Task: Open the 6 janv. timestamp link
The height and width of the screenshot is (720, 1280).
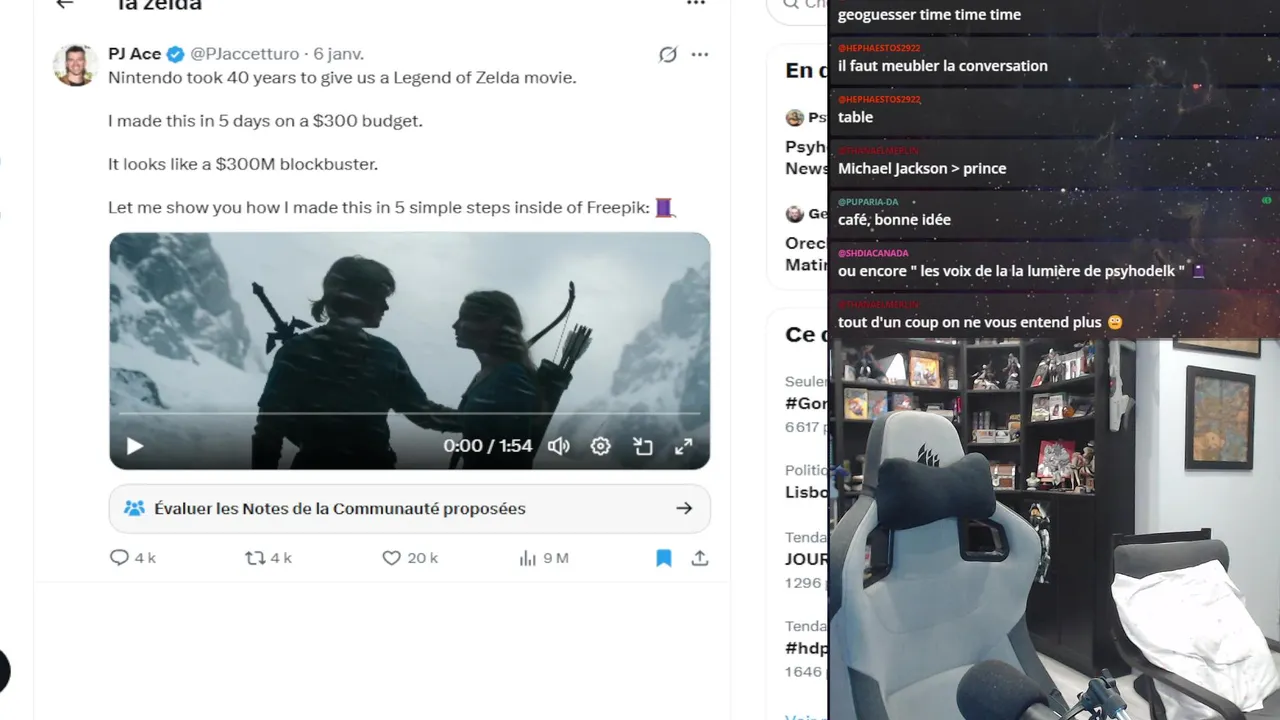Action: point(339,54)
